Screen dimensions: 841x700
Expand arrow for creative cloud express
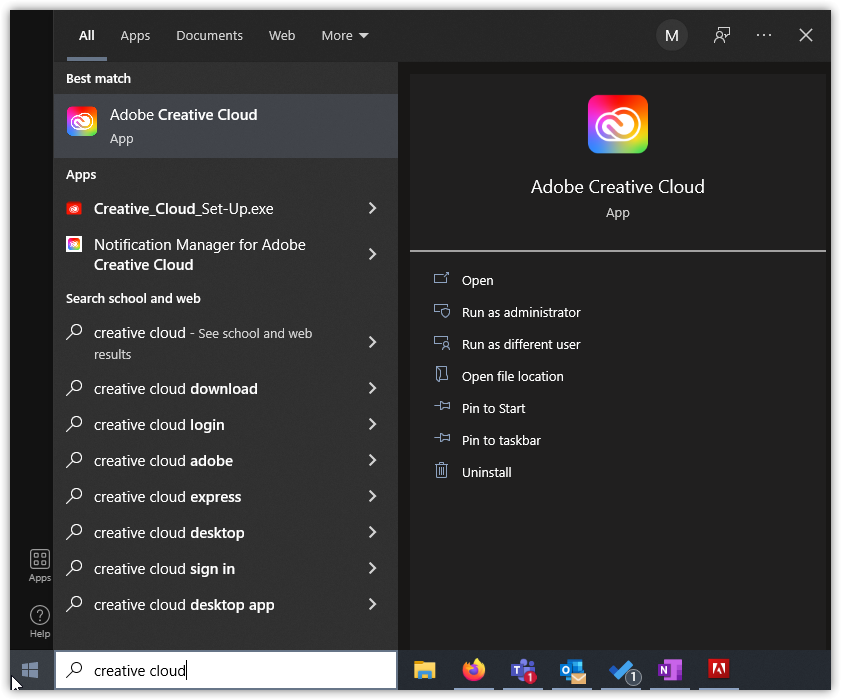(x=372, y=496)
